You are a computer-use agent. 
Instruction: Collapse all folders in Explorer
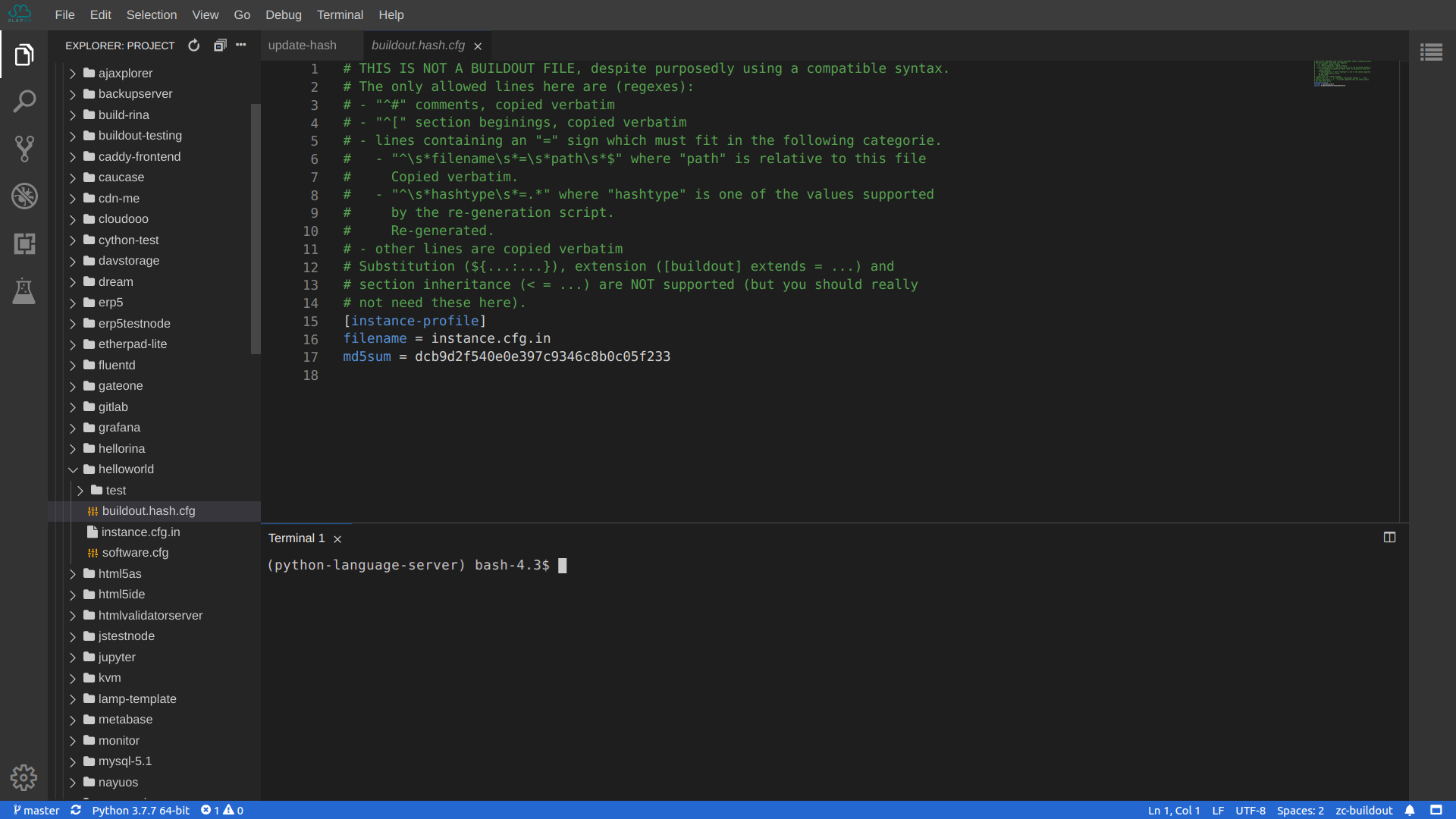(220, 45)
